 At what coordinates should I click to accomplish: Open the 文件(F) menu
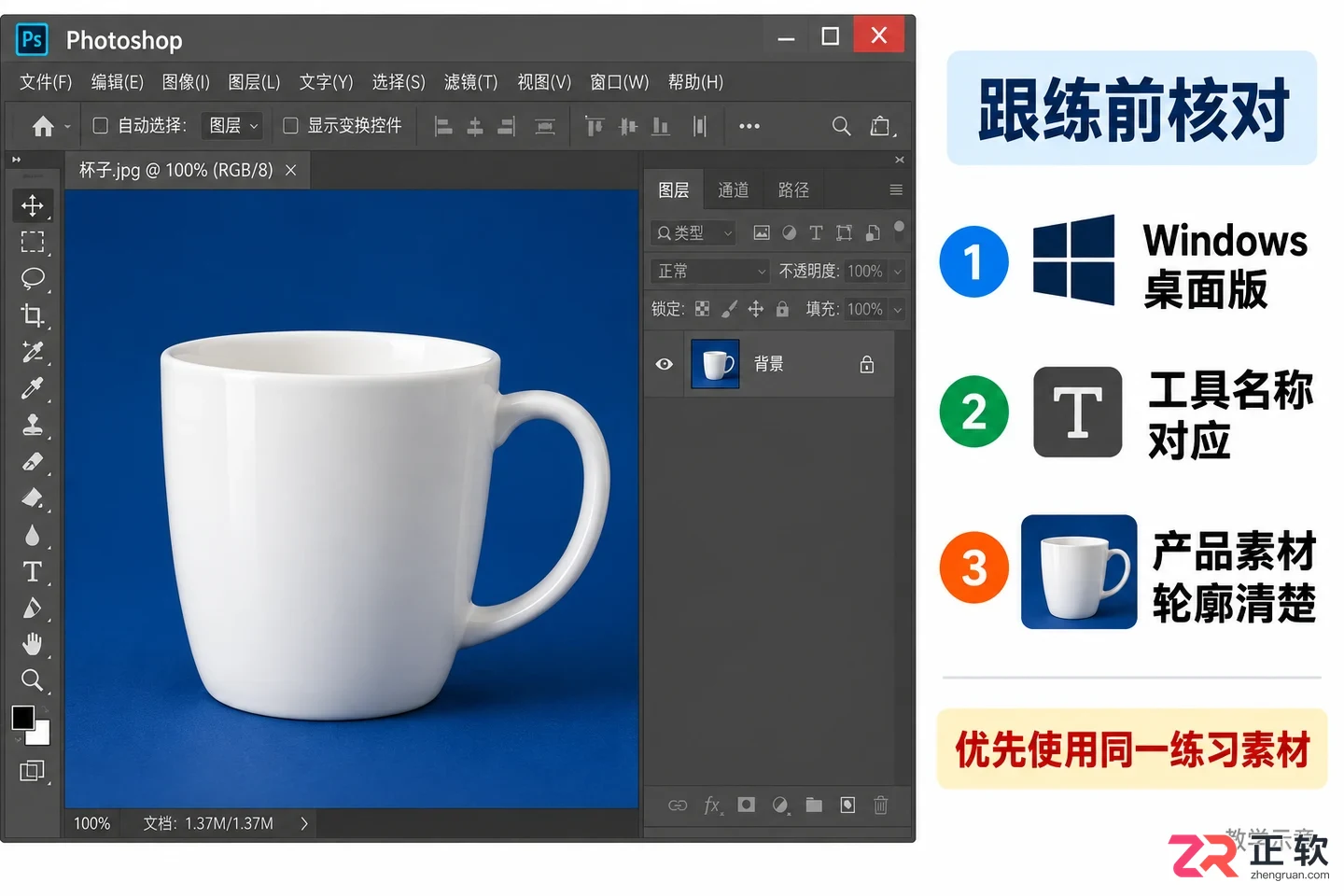46,82
